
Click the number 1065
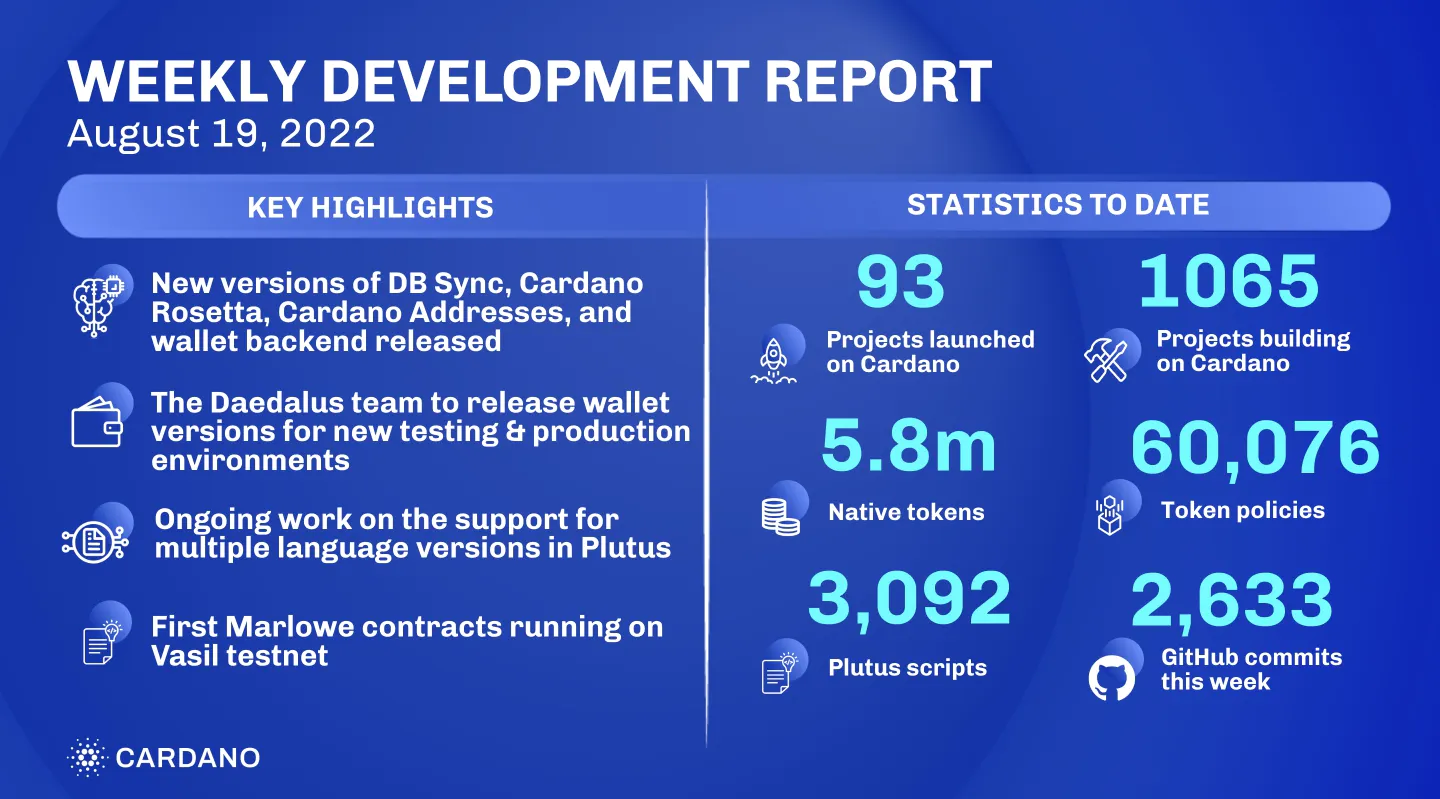coord(1229,280)
